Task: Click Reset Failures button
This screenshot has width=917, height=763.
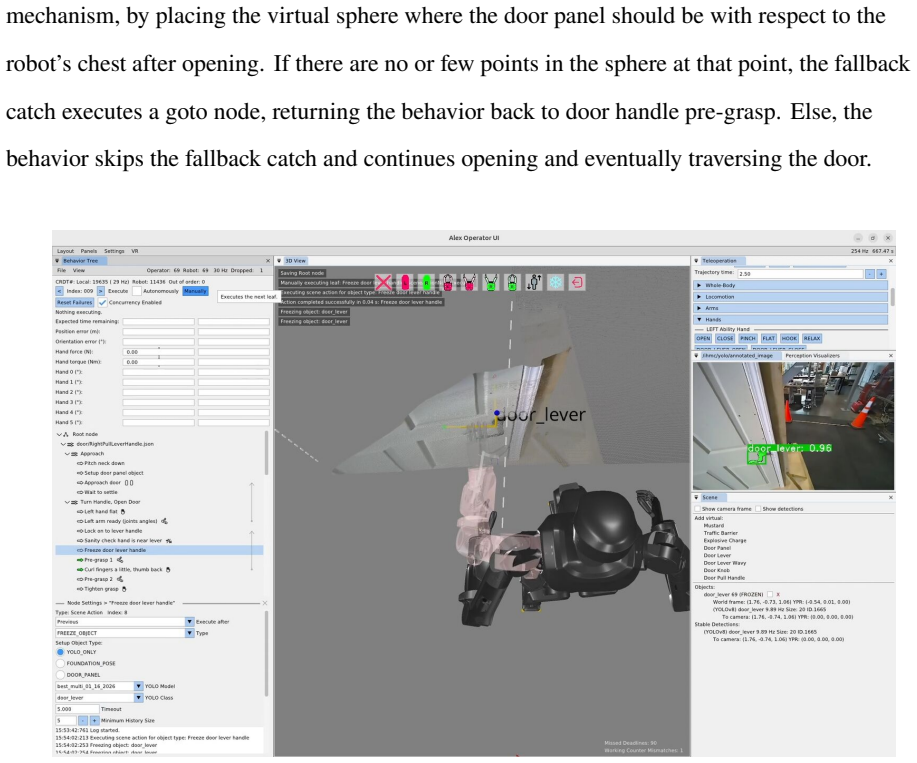Action: click(74, 302)
